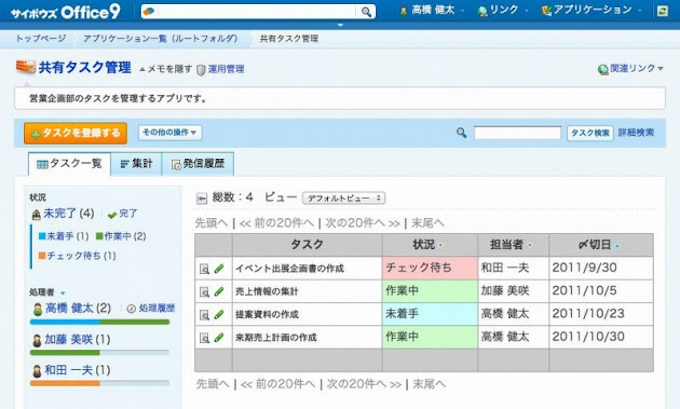The height and width of the screenshot is (409, 680).
Task: Click the 詳細検索 link
Action: (636, 132)
